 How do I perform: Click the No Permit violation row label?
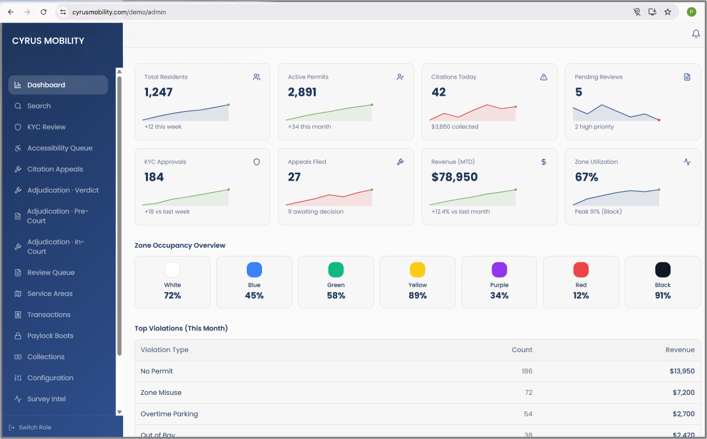pyautogui.click(x=156, y=371)
